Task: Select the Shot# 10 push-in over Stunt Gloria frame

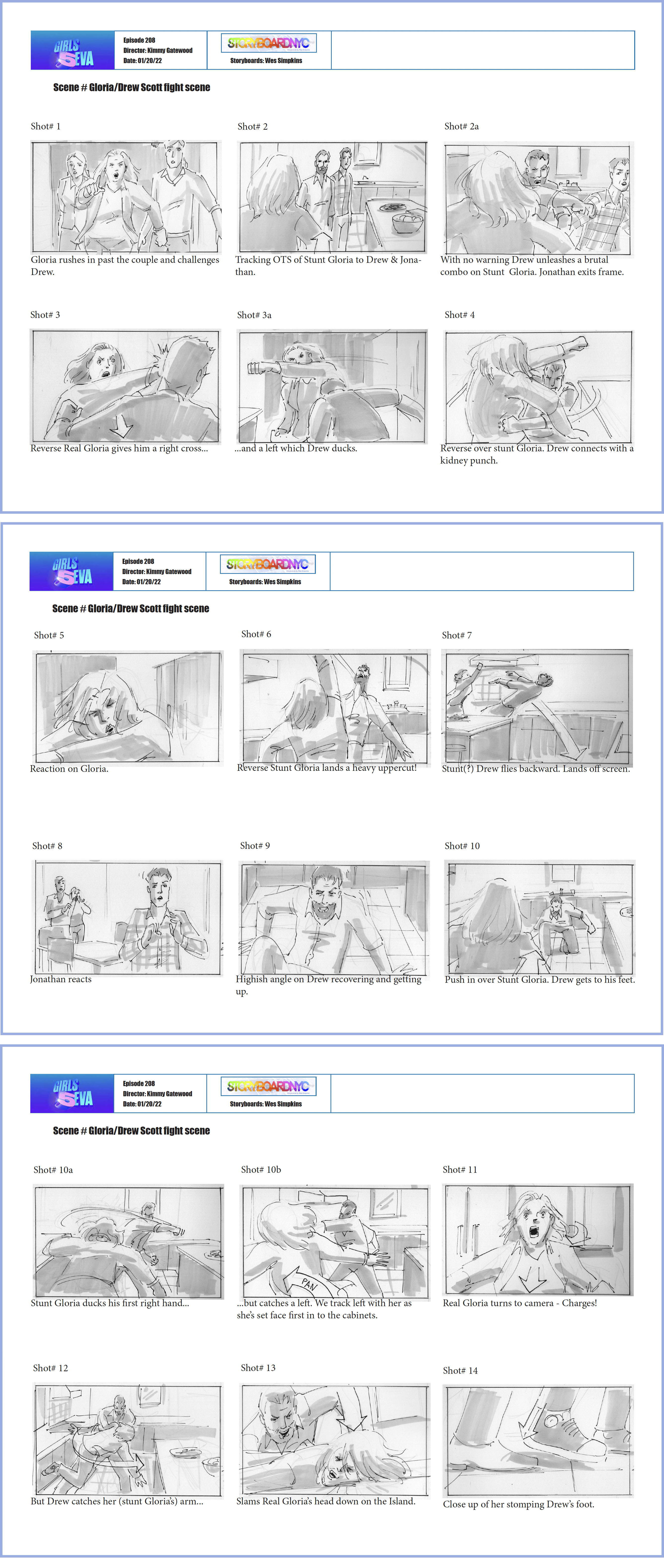Action: pyautogui.click(x=540, y=917)
